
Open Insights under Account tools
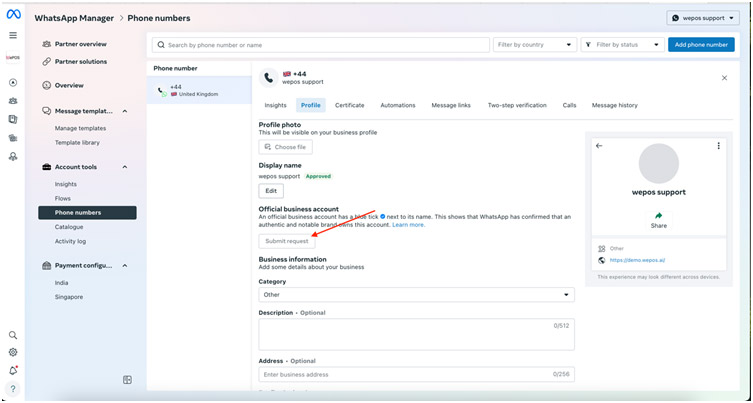pos(65,184)
